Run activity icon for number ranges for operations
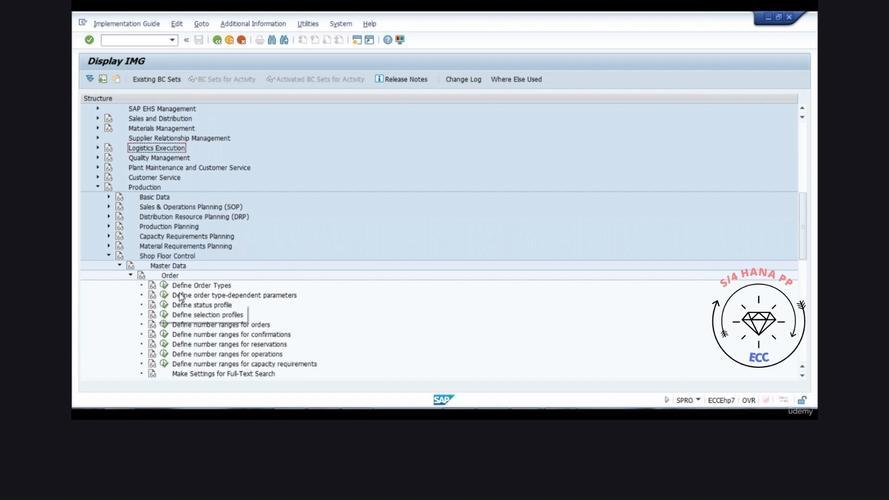 [164, 354]
